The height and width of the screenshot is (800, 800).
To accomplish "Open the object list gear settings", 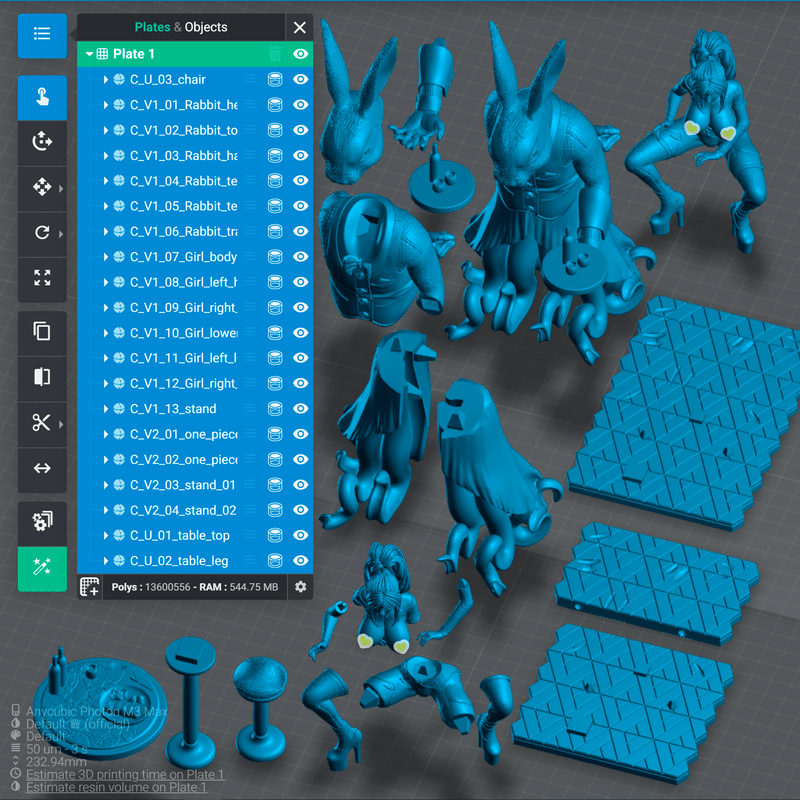I will point(301,587).
